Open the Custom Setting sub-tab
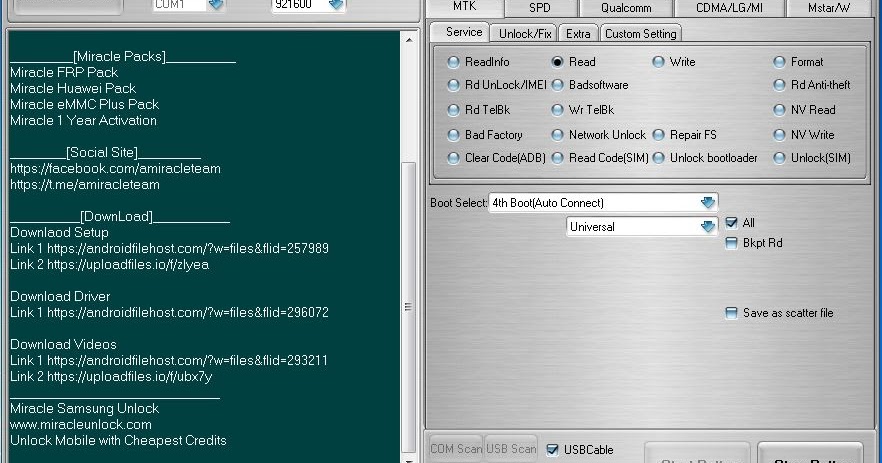This screenshot has width=882, height=463. tap(641, 34)
